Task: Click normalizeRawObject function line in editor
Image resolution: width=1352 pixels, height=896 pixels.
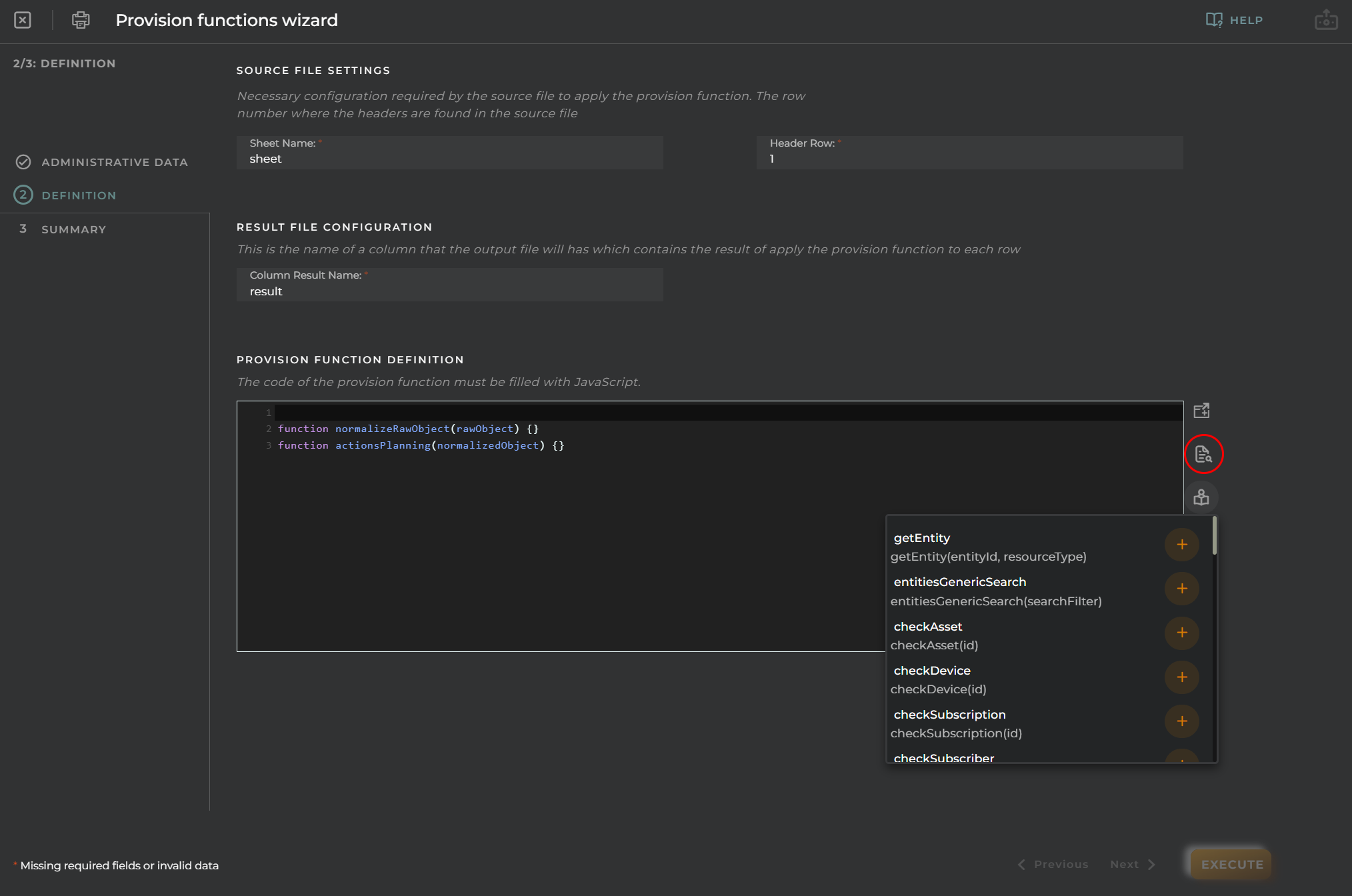Action: coord(408,429)
